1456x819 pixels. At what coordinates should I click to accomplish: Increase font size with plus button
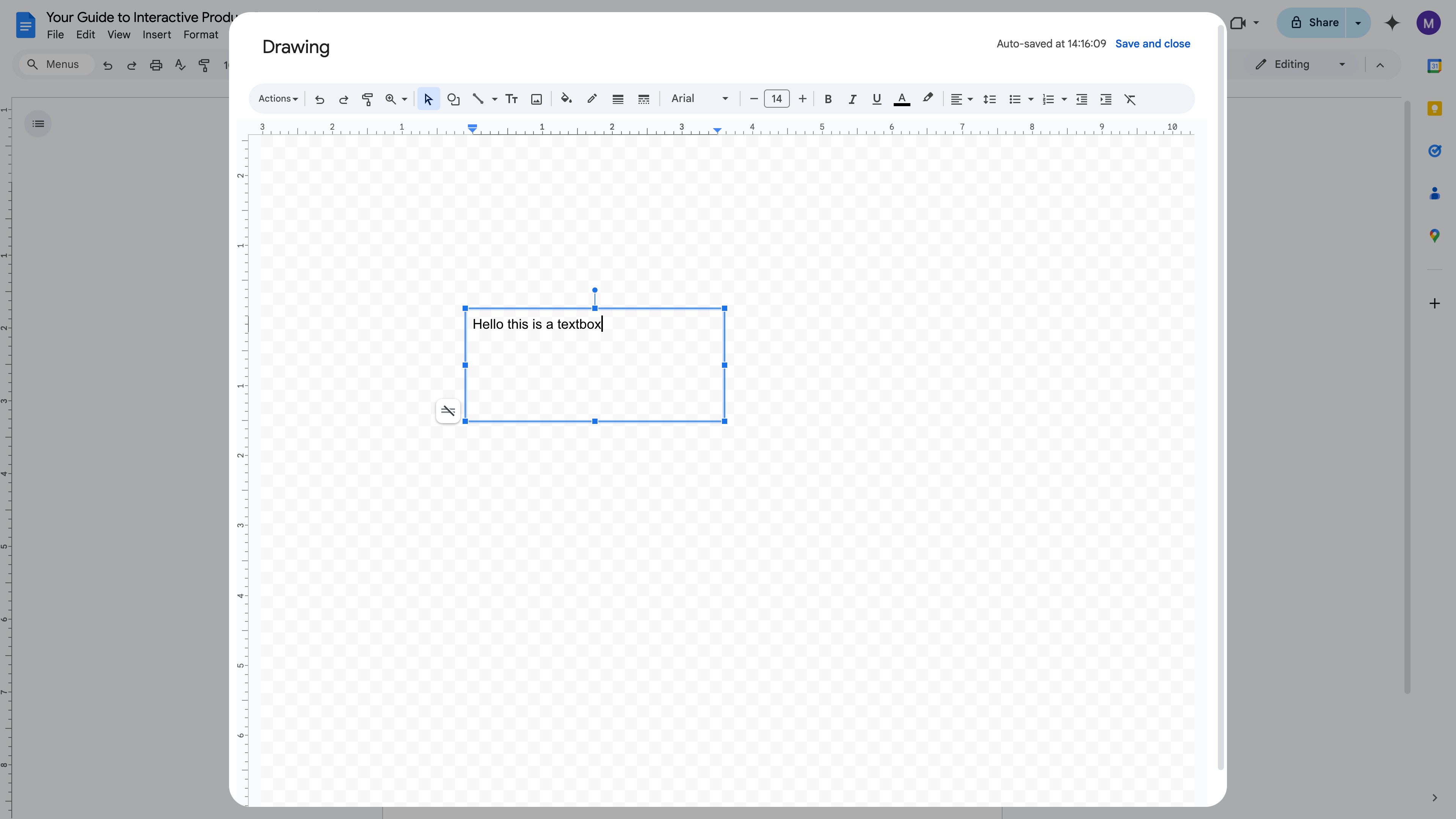802,99
